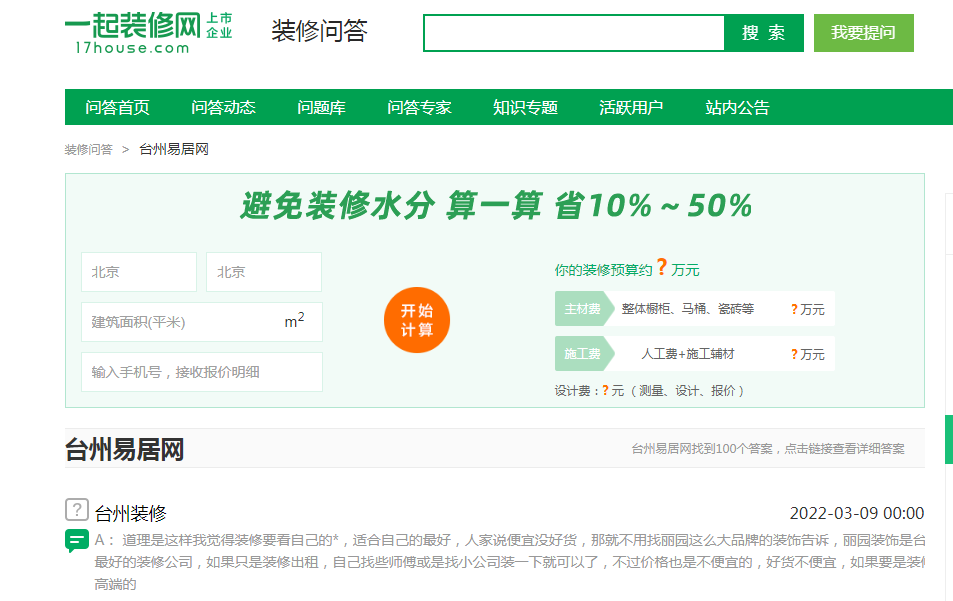The image size is (953, 601).
Task: Click the orange 开始计算 button
Action: pyautogui.click(x=417, y=320)
